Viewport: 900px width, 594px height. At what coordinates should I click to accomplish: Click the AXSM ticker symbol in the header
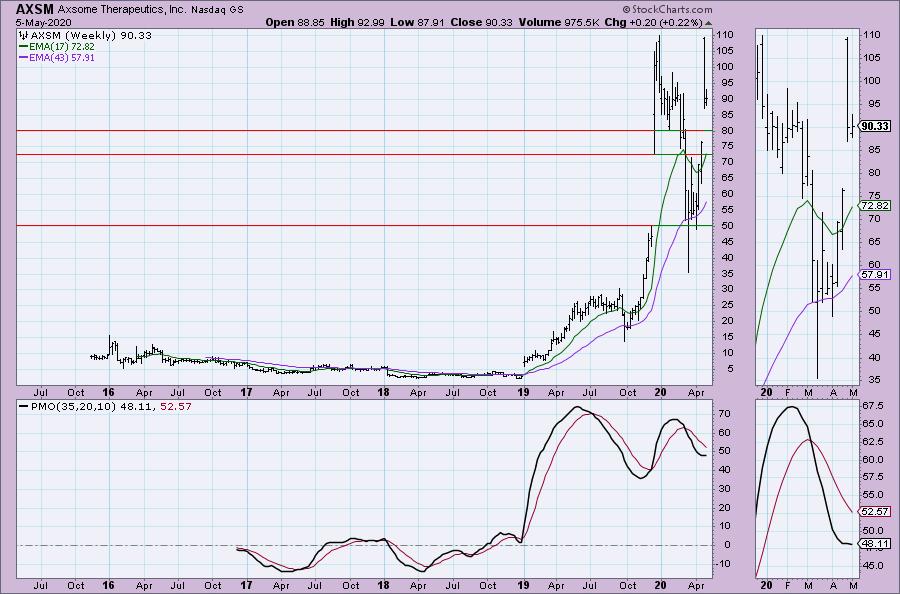pos(35,9)
